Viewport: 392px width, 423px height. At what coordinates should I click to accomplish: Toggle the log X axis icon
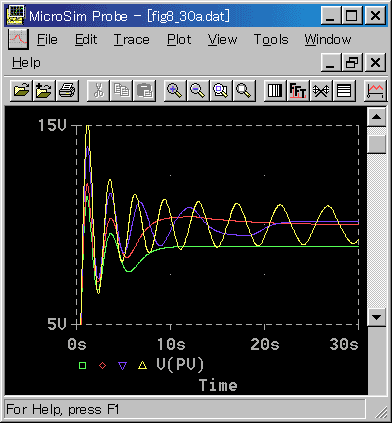click(x=275, y=90)
